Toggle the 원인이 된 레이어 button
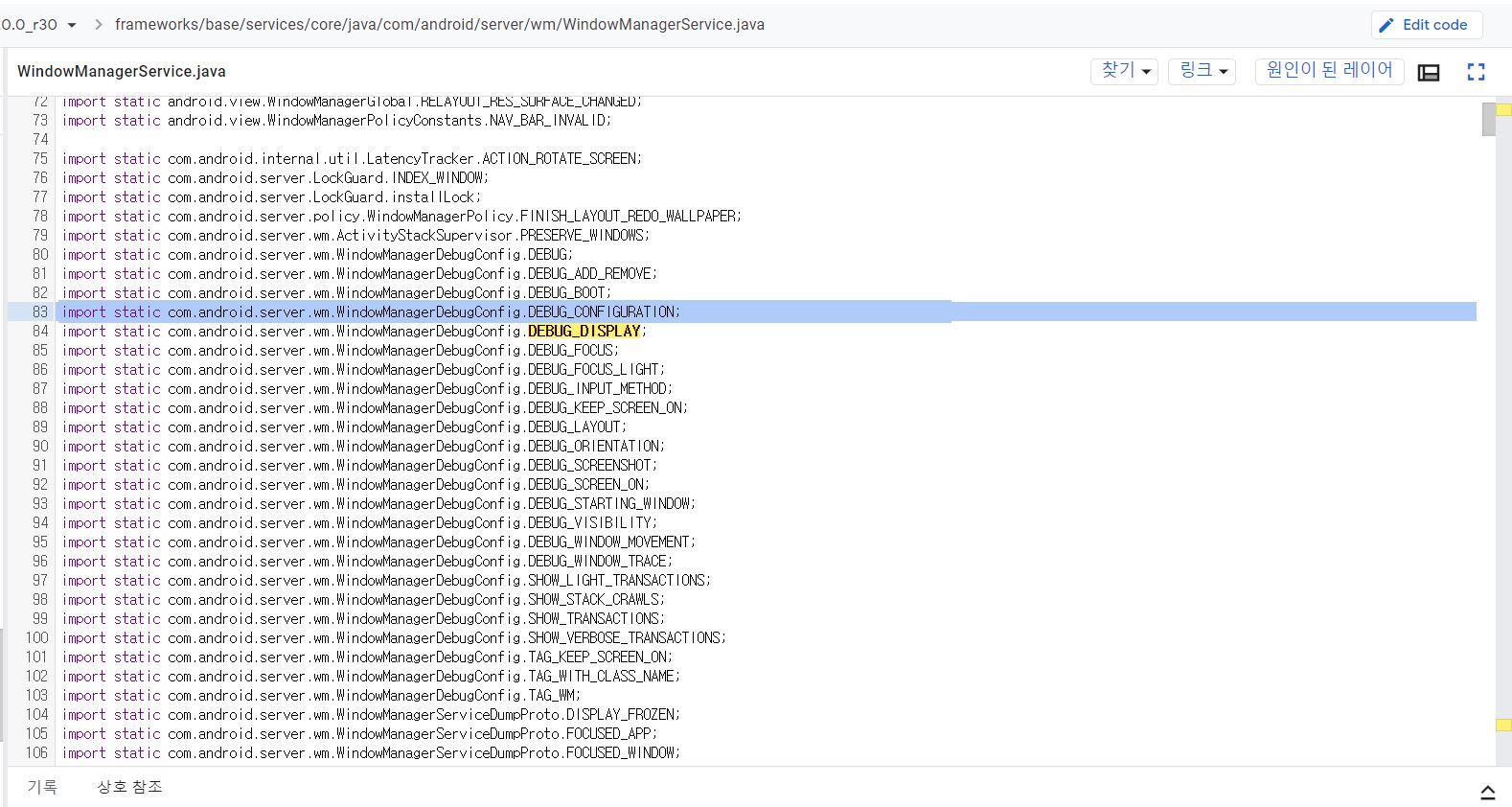The width and height of the screenshot is (1512, 807). [x=1330, y=71]
